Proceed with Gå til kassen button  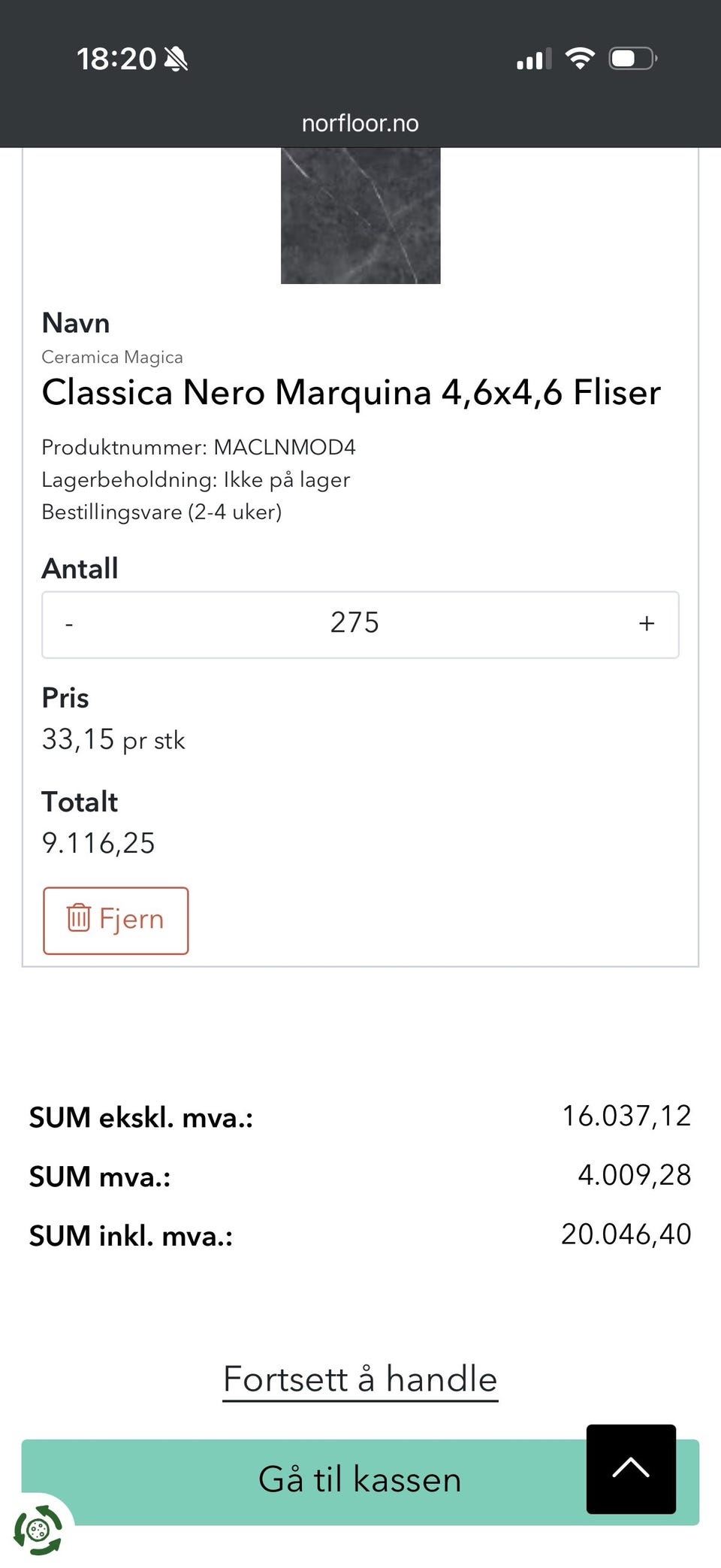coord(360,1482)
